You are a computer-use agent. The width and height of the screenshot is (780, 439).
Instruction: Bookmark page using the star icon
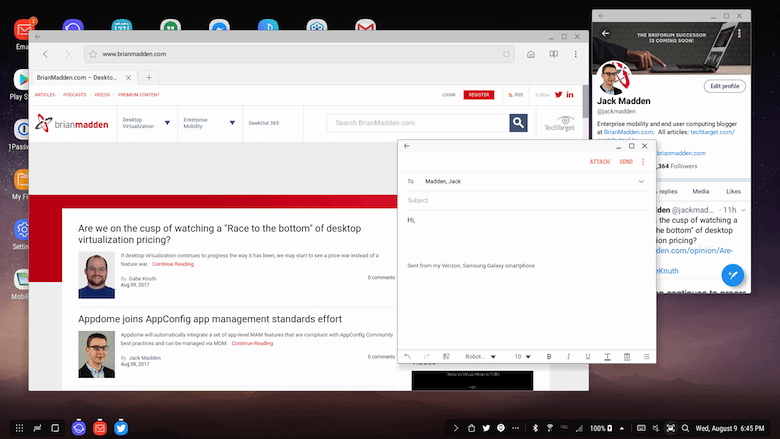pyautogui.click(x=91, y=54)
